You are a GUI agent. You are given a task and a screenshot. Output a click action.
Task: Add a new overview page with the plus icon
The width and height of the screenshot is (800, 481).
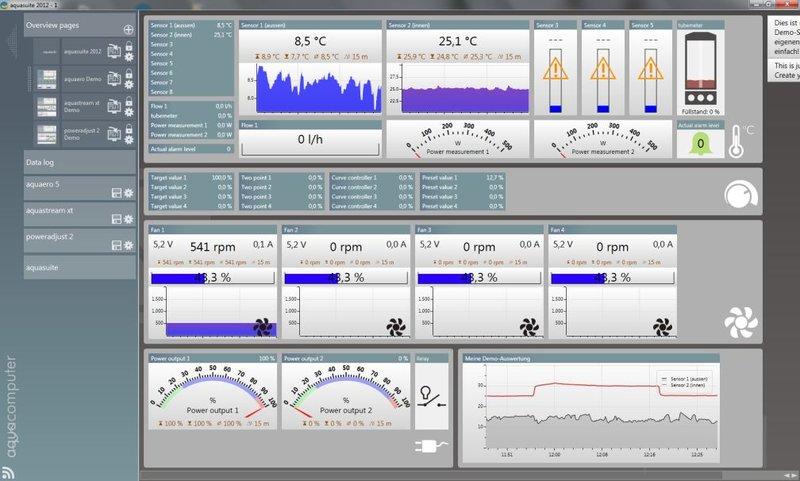[129, 30]
